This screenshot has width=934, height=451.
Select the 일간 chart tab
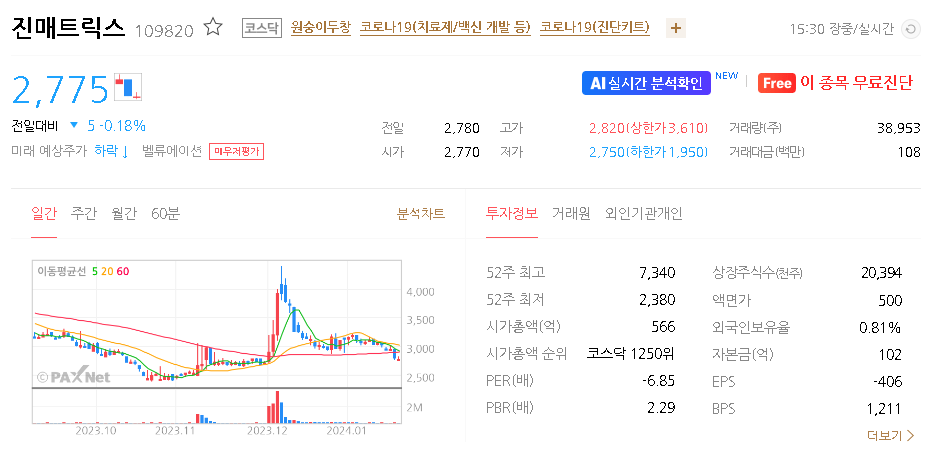coord(44,213)
